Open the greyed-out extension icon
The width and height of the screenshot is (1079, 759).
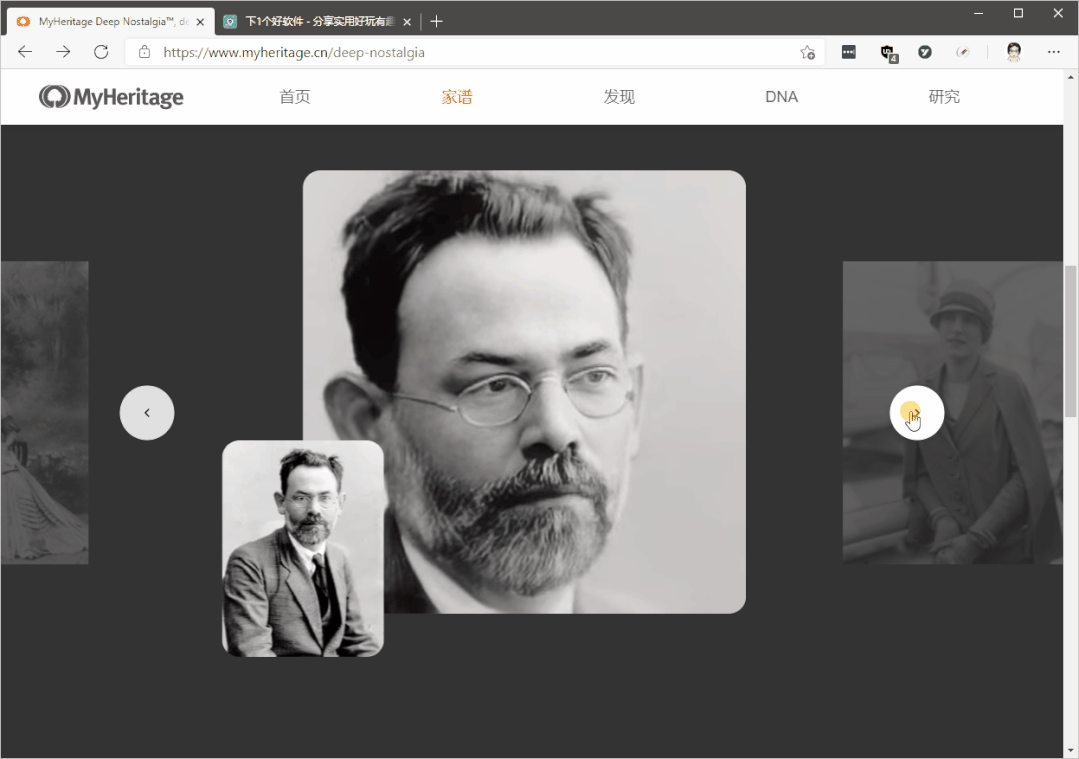(x=963, y=52)
